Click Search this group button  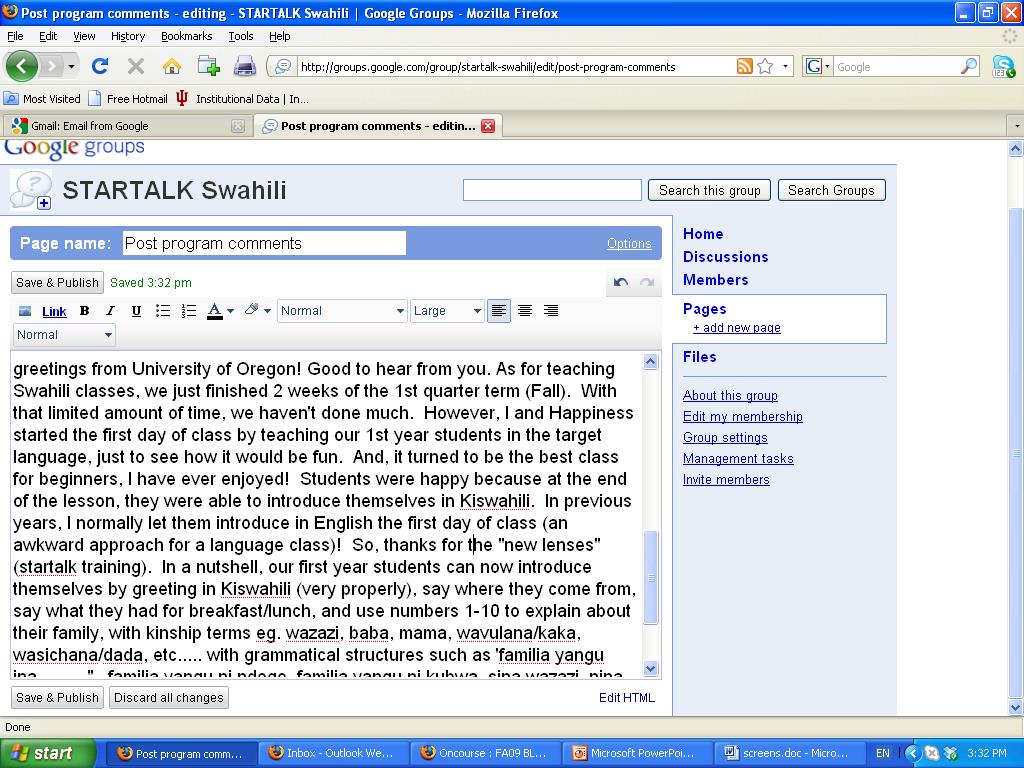709,190
